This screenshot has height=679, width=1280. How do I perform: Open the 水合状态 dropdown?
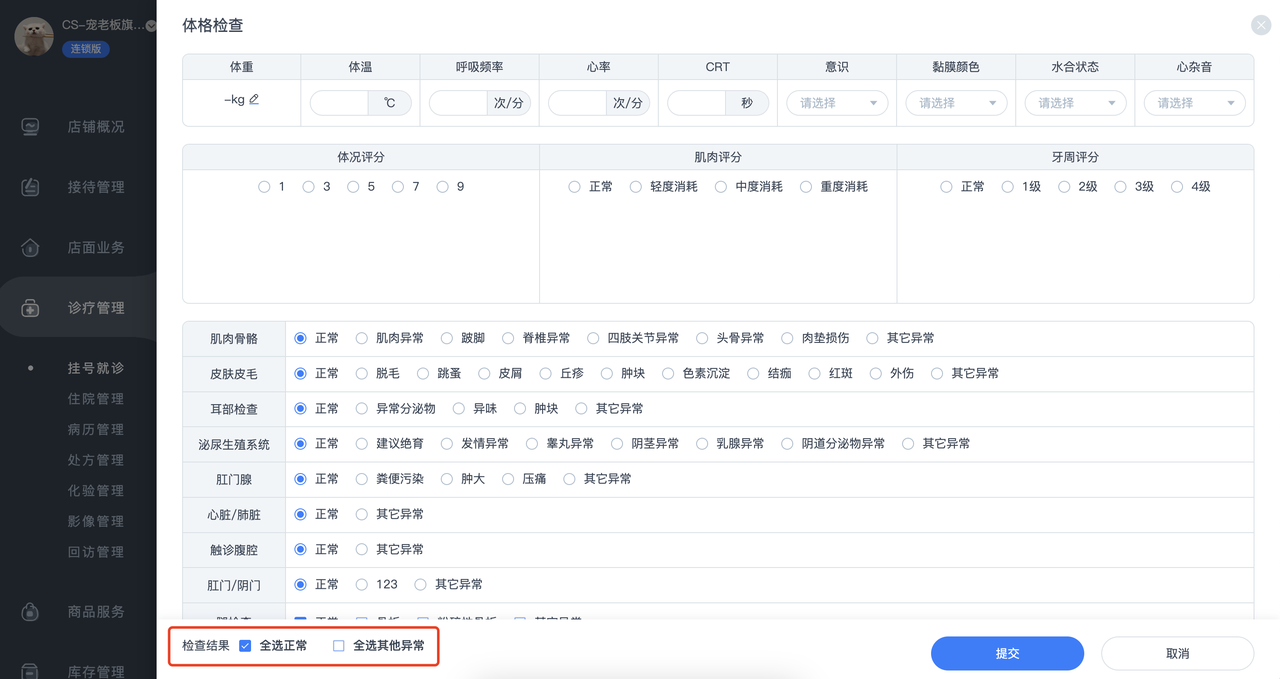[1075, 103]
